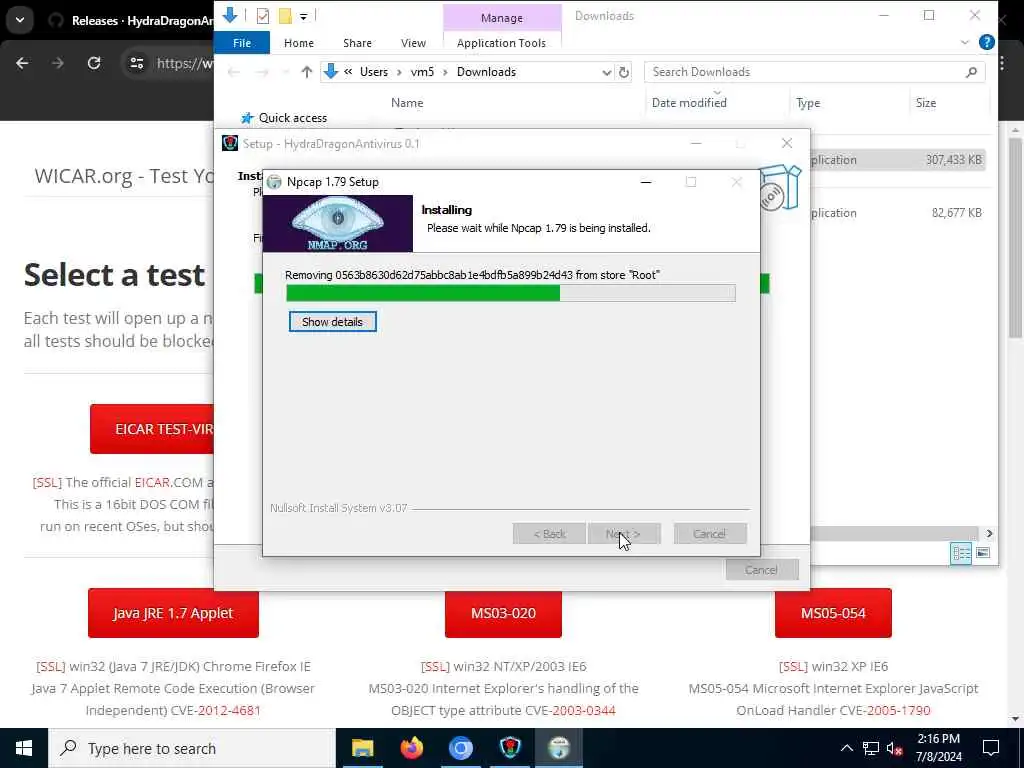1024x768 pixels.
Task: Open the EICAR.COM link
Action: (x=152, y=483)
